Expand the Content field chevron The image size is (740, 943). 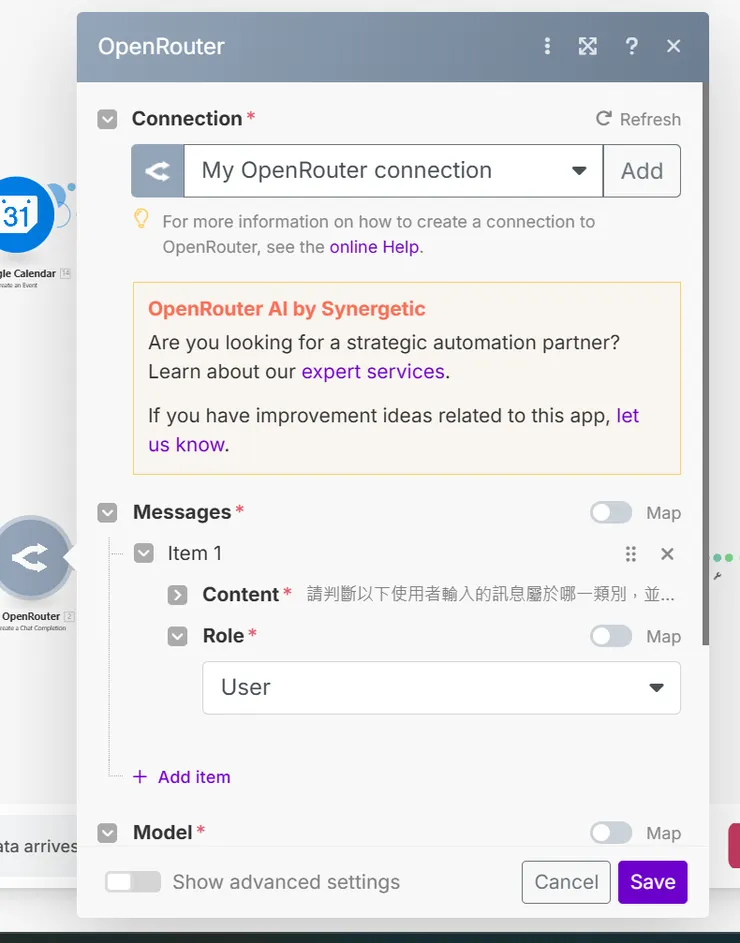177,594
